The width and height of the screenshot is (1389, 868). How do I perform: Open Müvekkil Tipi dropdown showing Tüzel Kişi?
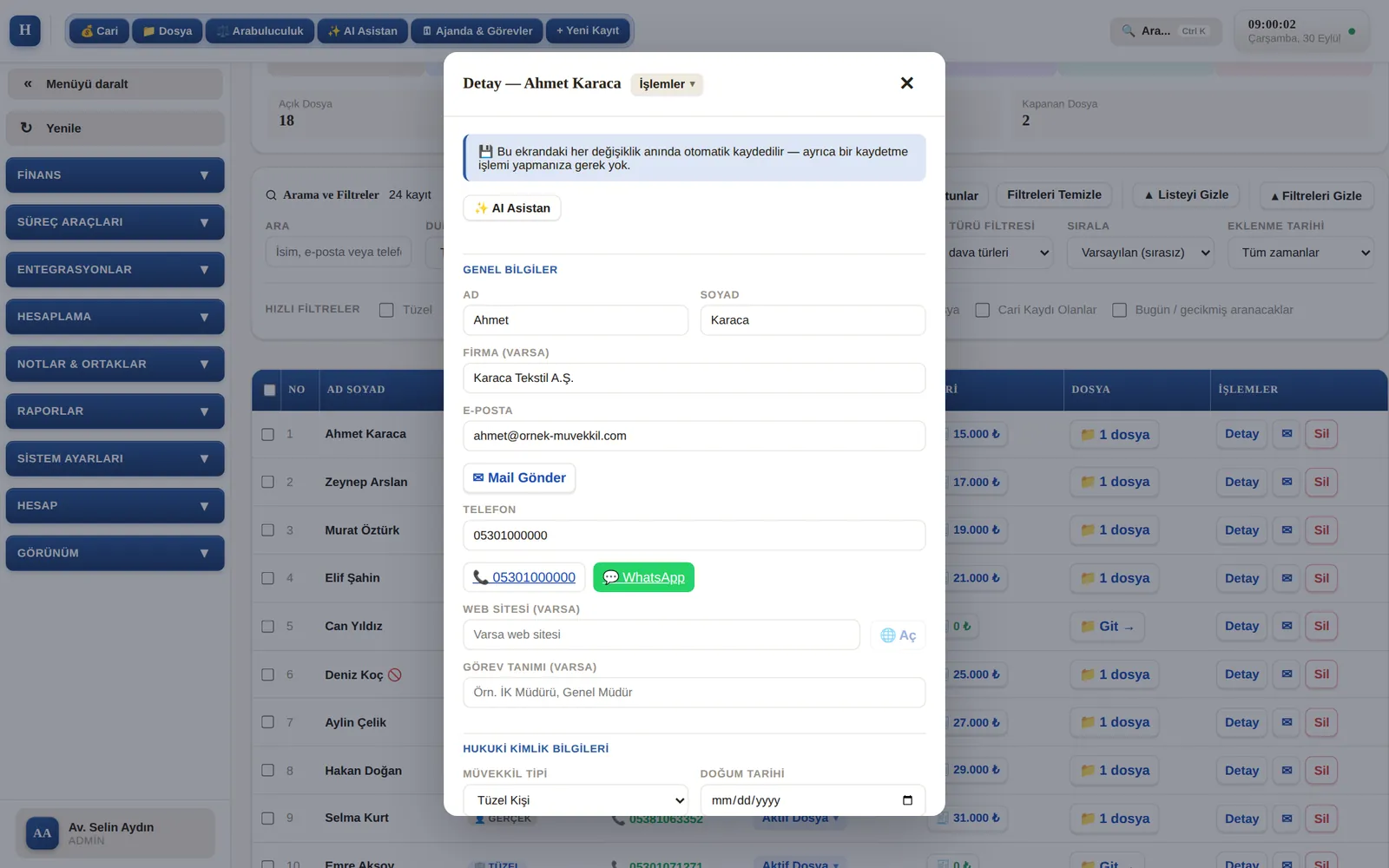click(x=576, y=800)
